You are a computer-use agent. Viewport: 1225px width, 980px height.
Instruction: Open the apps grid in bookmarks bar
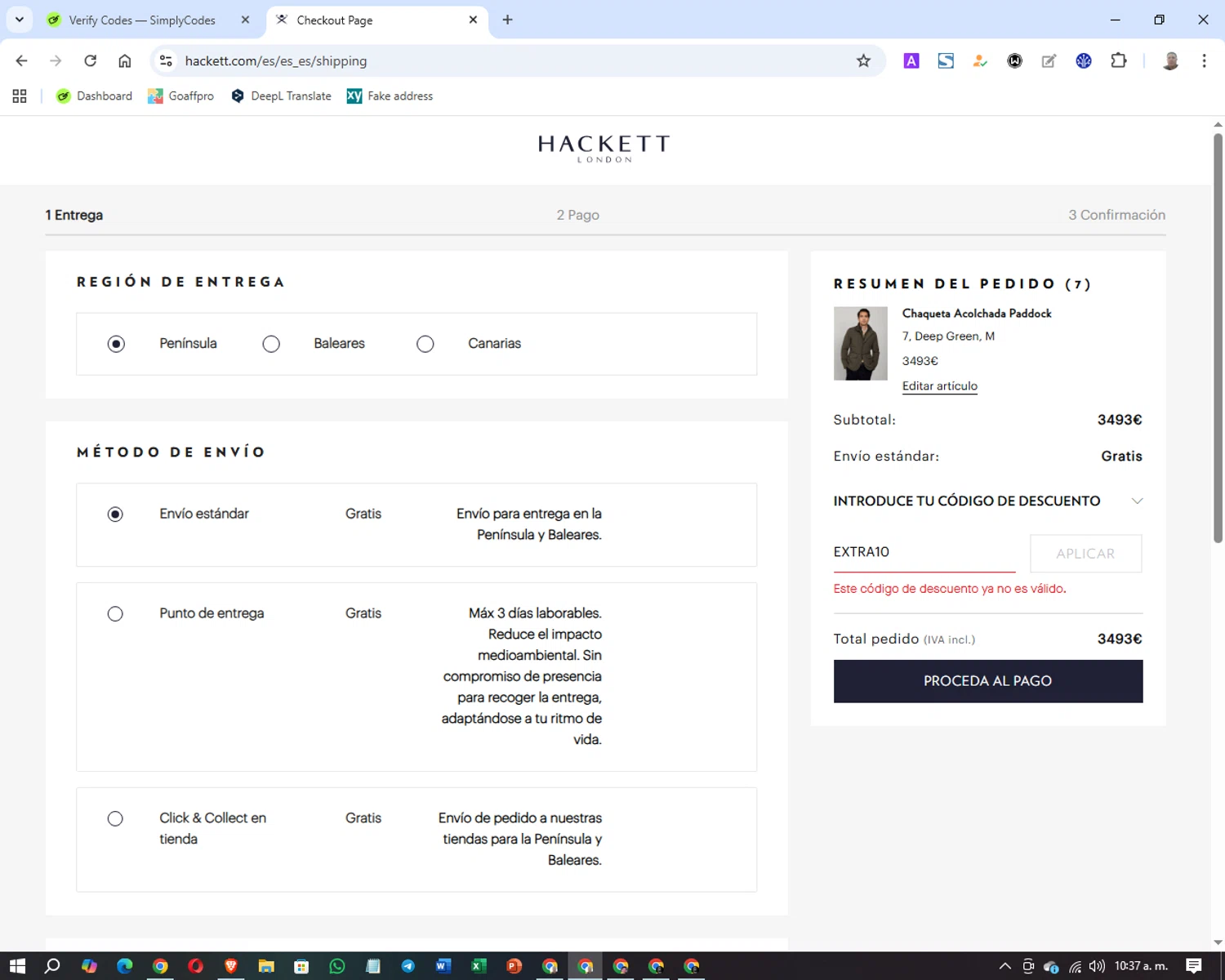(x=20, y=96)
